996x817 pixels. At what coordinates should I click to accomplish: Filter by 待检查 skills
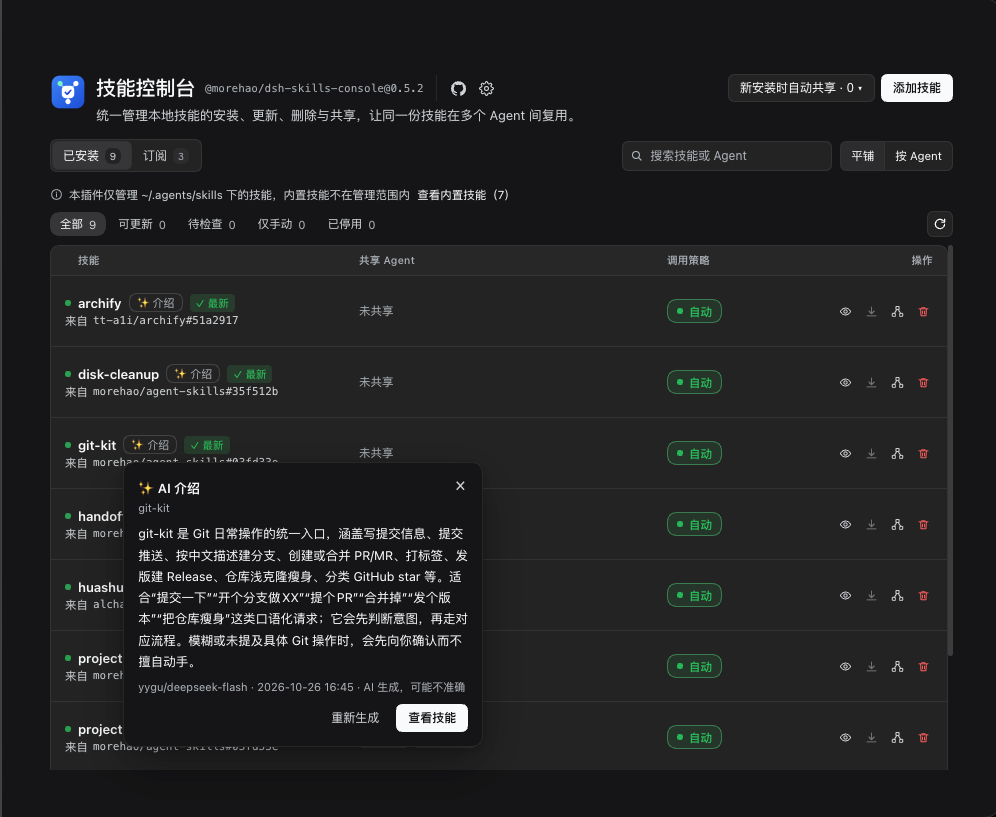click(212, 224)
